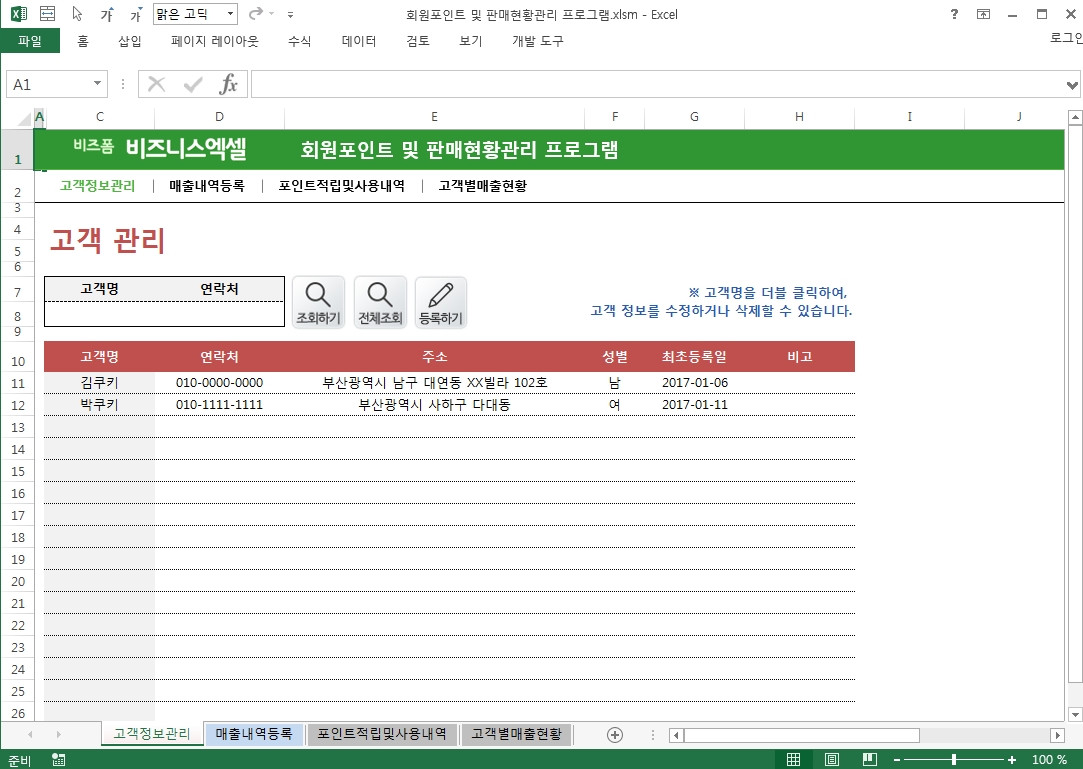
Task: Switch to 매출내역등록 sheet tab
Action: pyautogui.click(x=253, y=734)
